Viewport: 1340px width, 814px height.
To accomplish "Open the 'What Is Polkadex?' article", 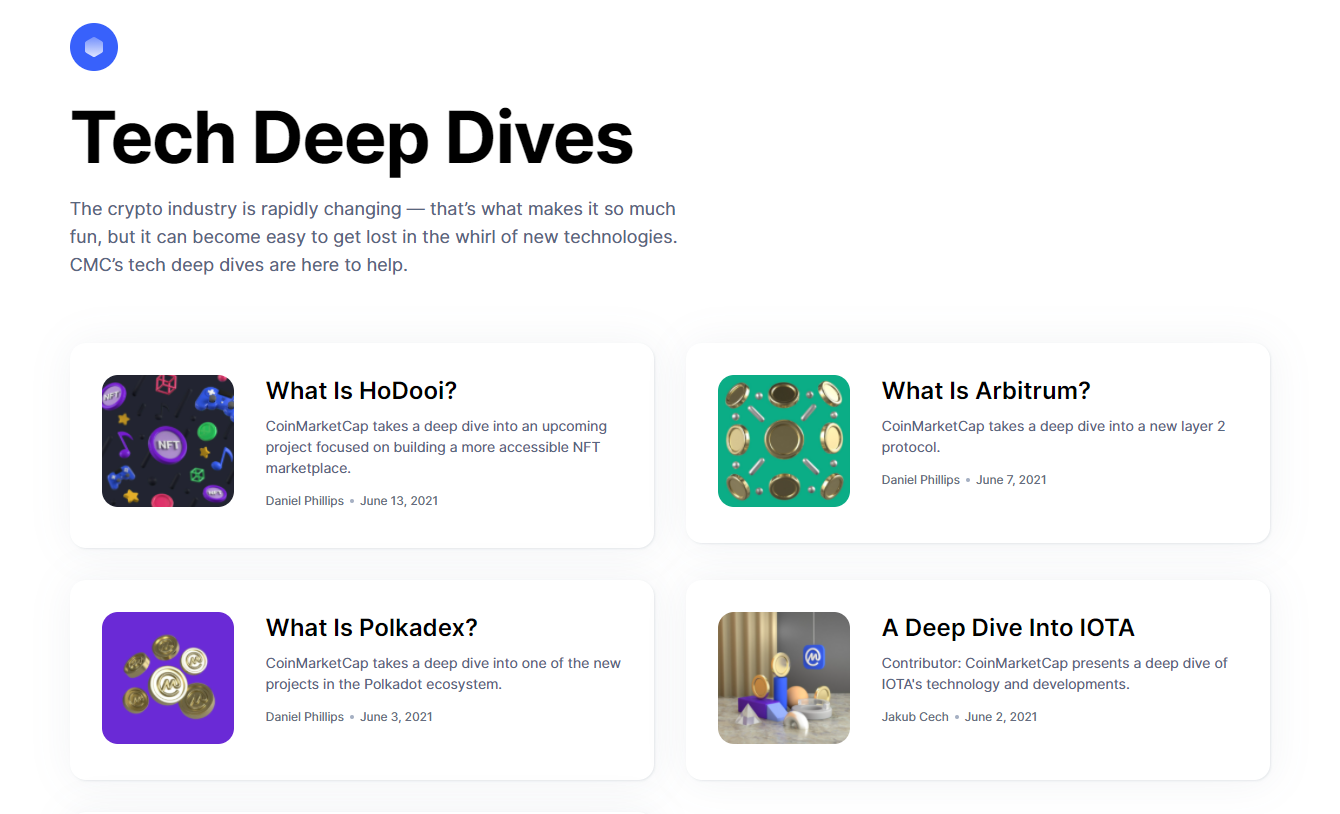I will (372, 628).
